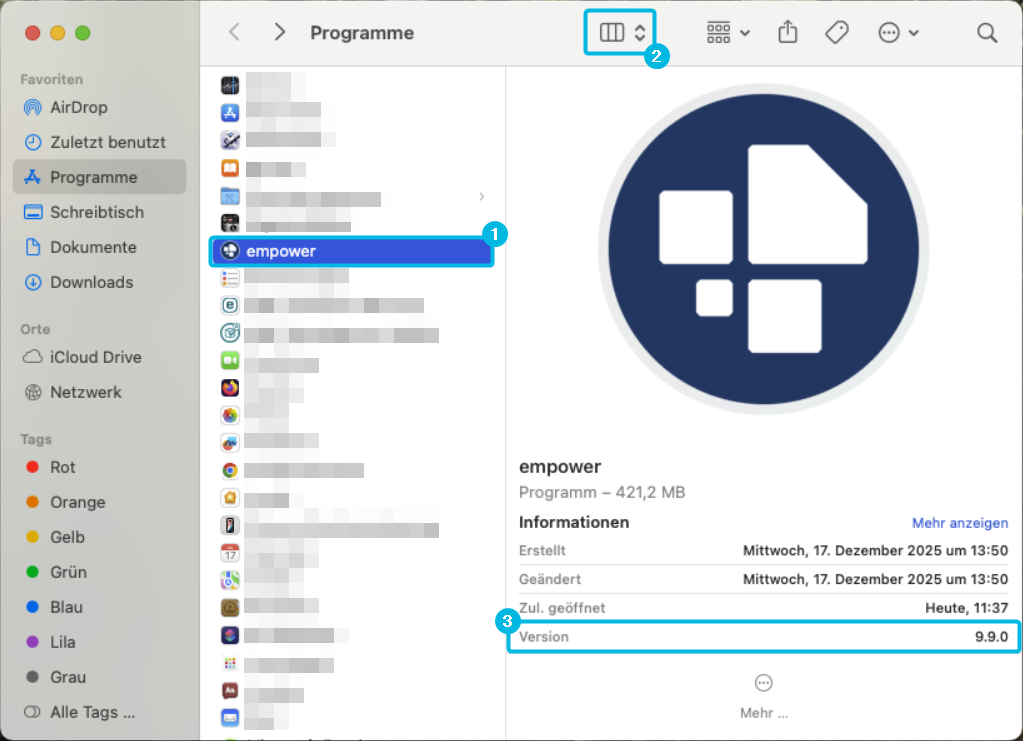Viewport: 1023px width, 741px height.
Task: Select the Grau tag
Action: pos(99,677)
